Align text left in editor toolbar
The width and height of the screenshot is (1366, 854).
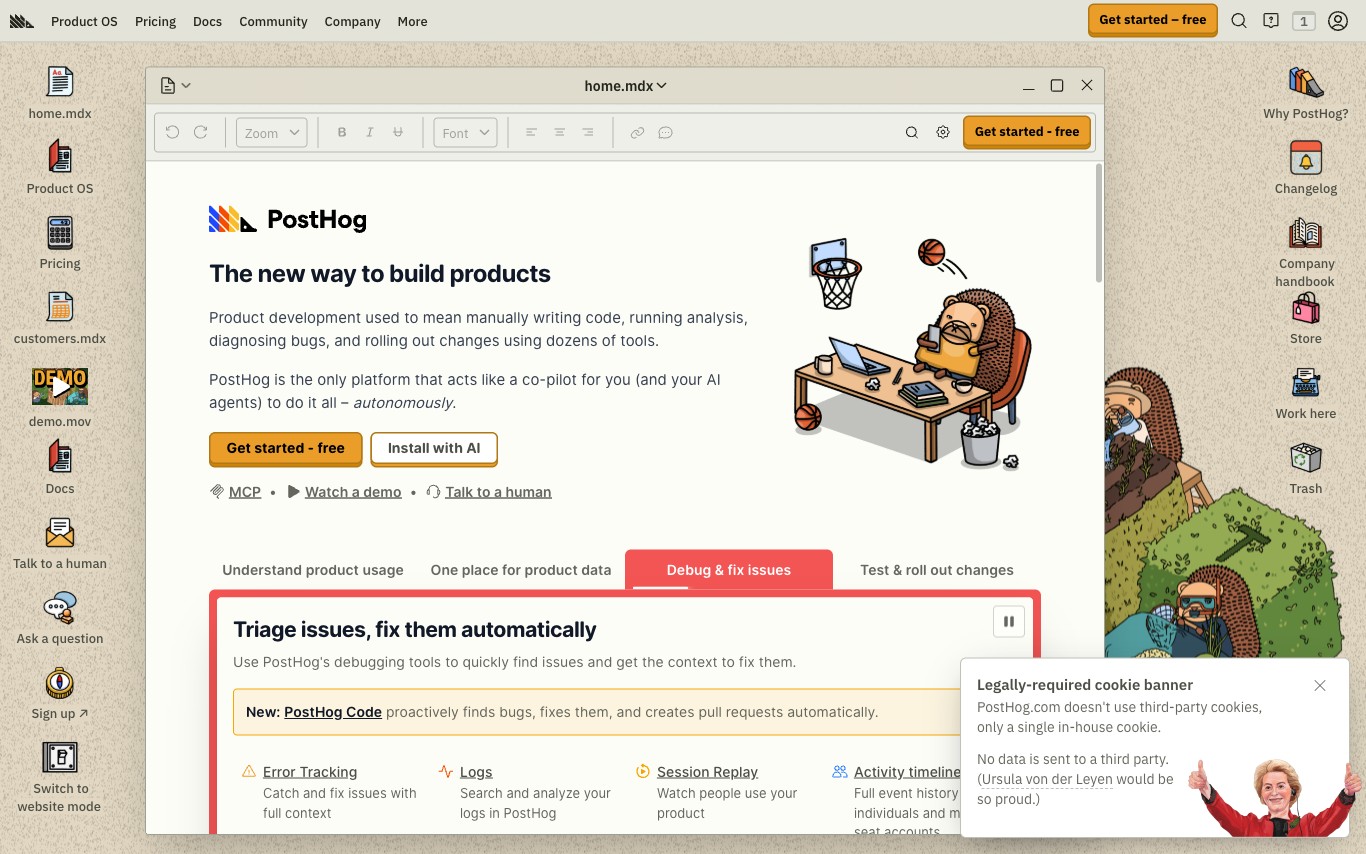[532, 132]
